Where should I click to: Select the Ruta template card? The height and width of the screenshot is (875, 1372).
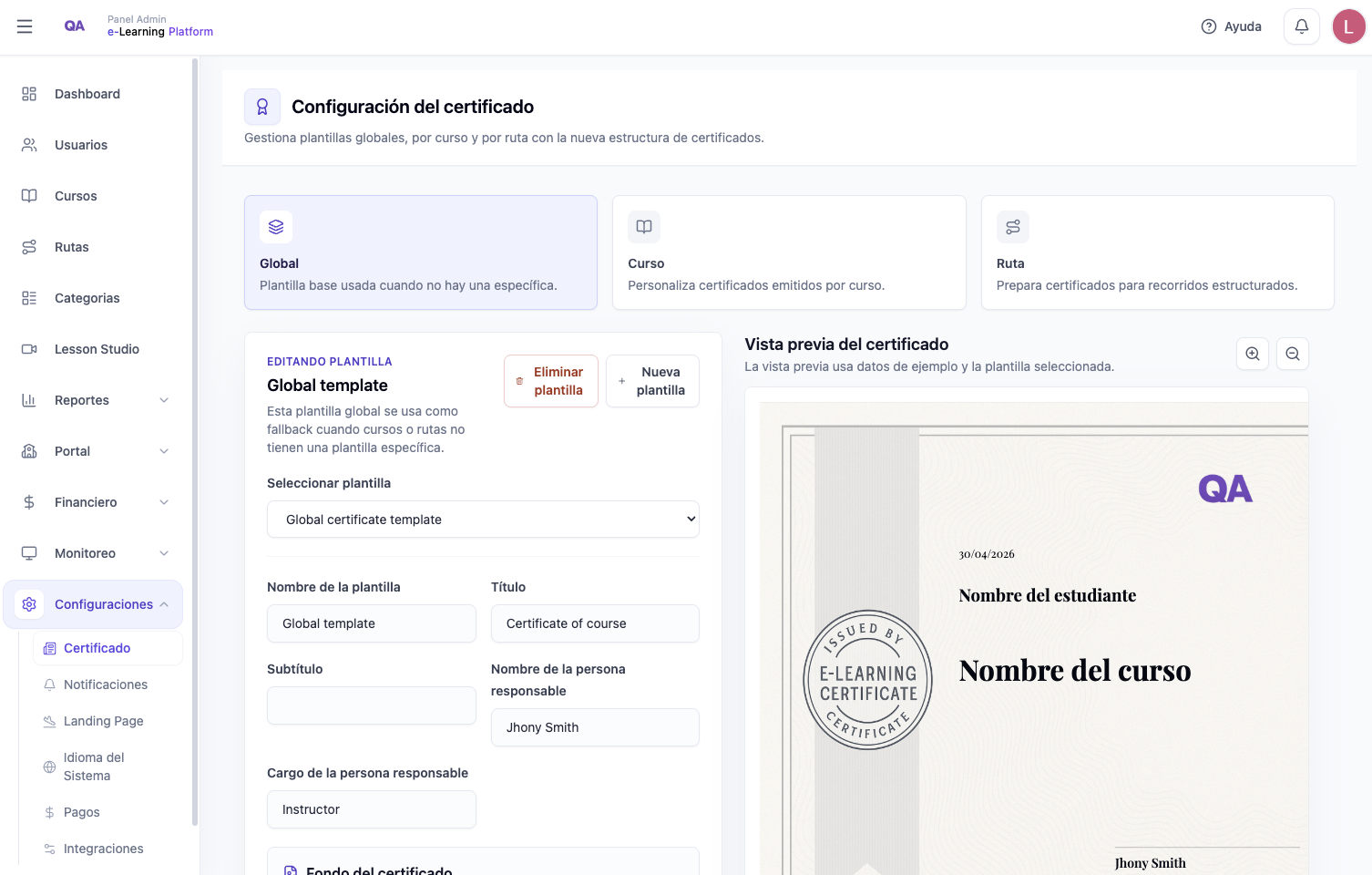tap(1158, 252)
